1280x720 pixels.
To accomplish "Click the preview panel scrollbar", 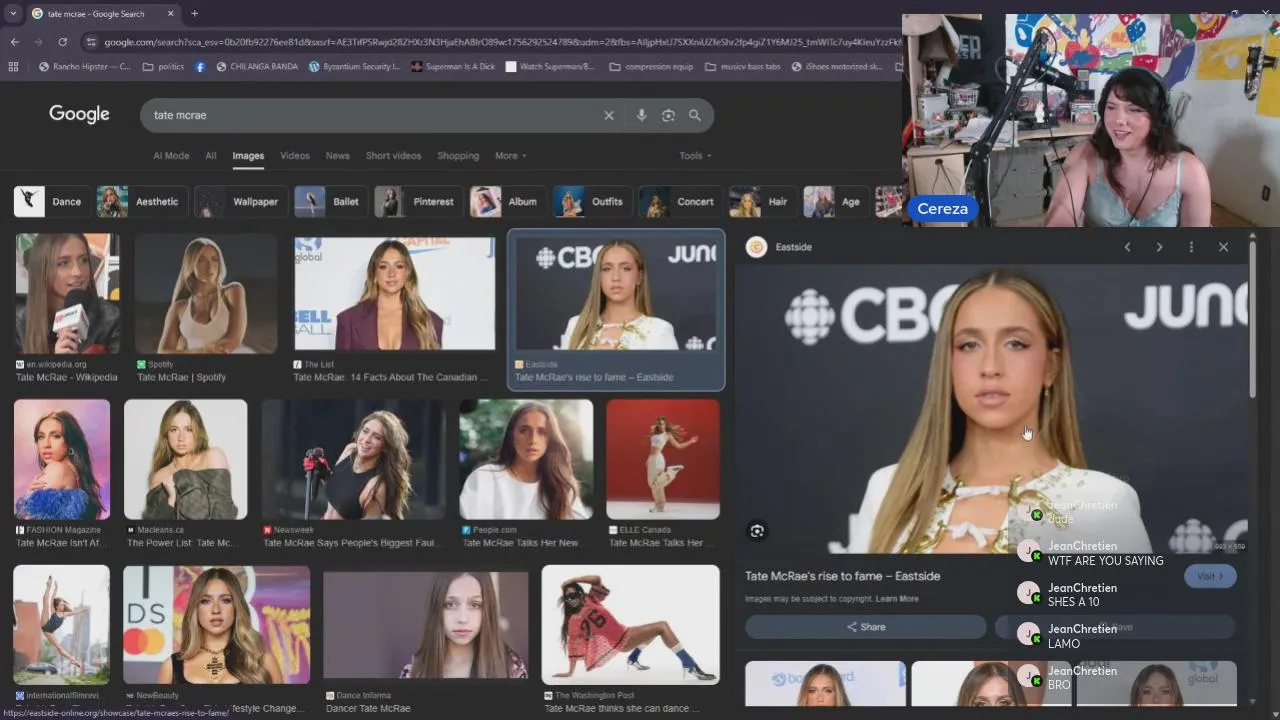I will click(x=1253, y=320).
